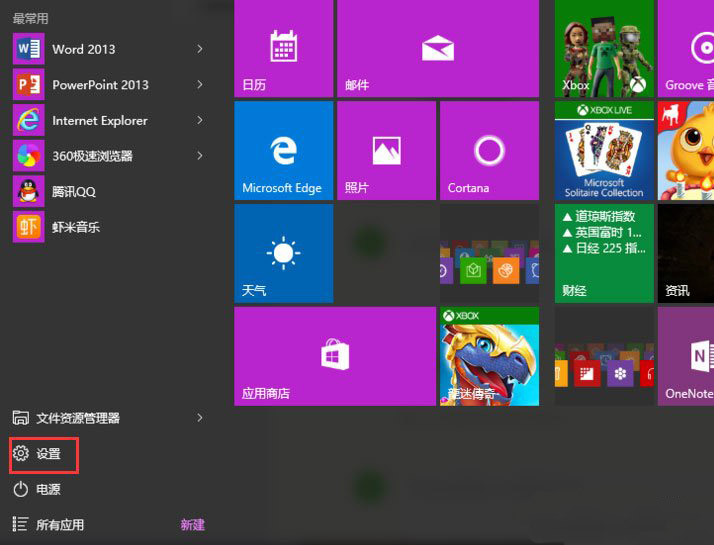Open Word 2013 from most used list
The width and height of the screenshot is (714, 545).
click(83, 49)
